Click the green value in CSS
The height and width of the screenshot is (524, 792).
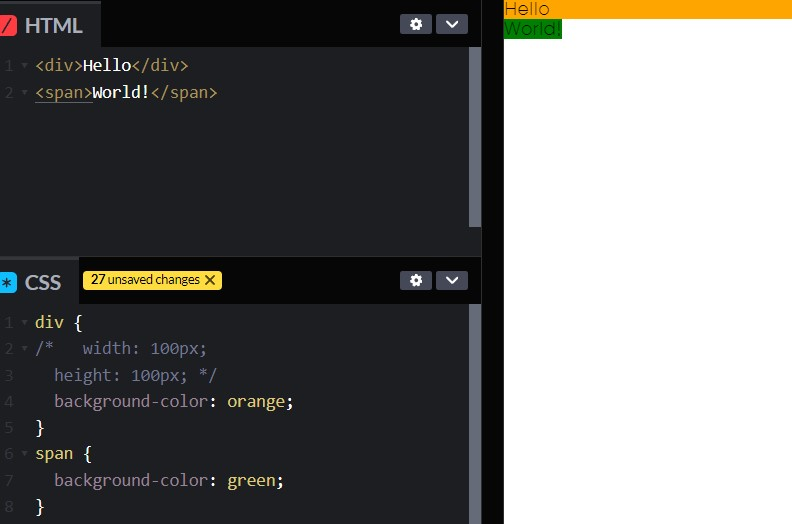pyautogui.click(x=251, y=481)
